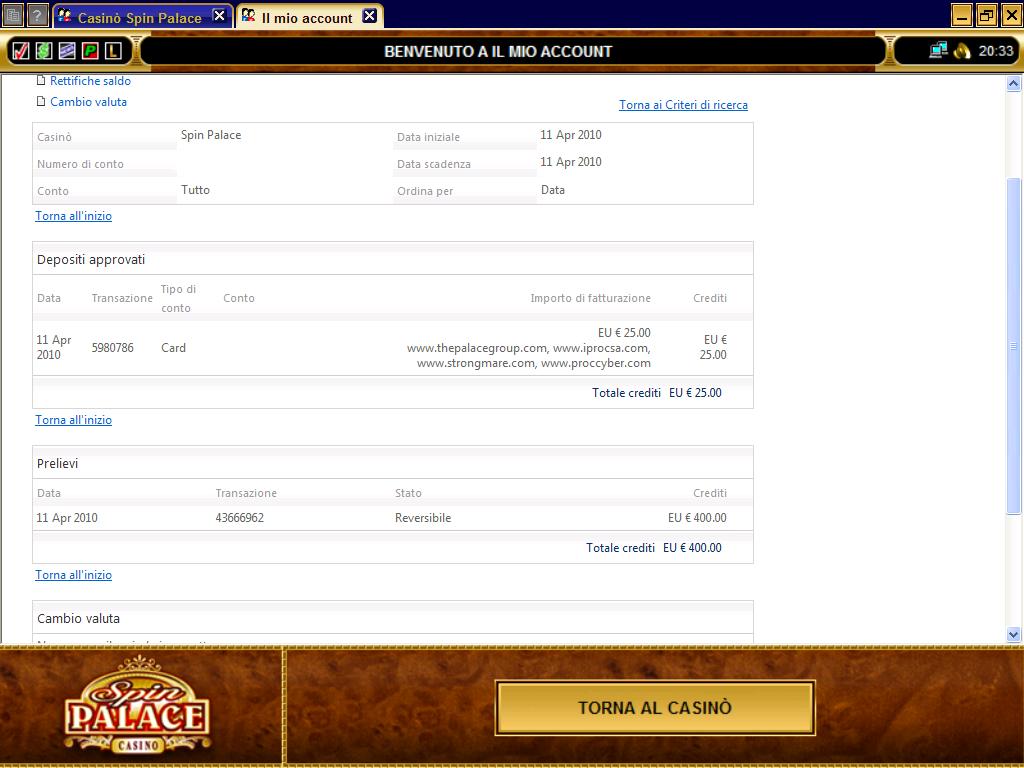Click the Tutto account value
Image resolution: width=1024 pixels, height=768 pixels.
point(195,190)
